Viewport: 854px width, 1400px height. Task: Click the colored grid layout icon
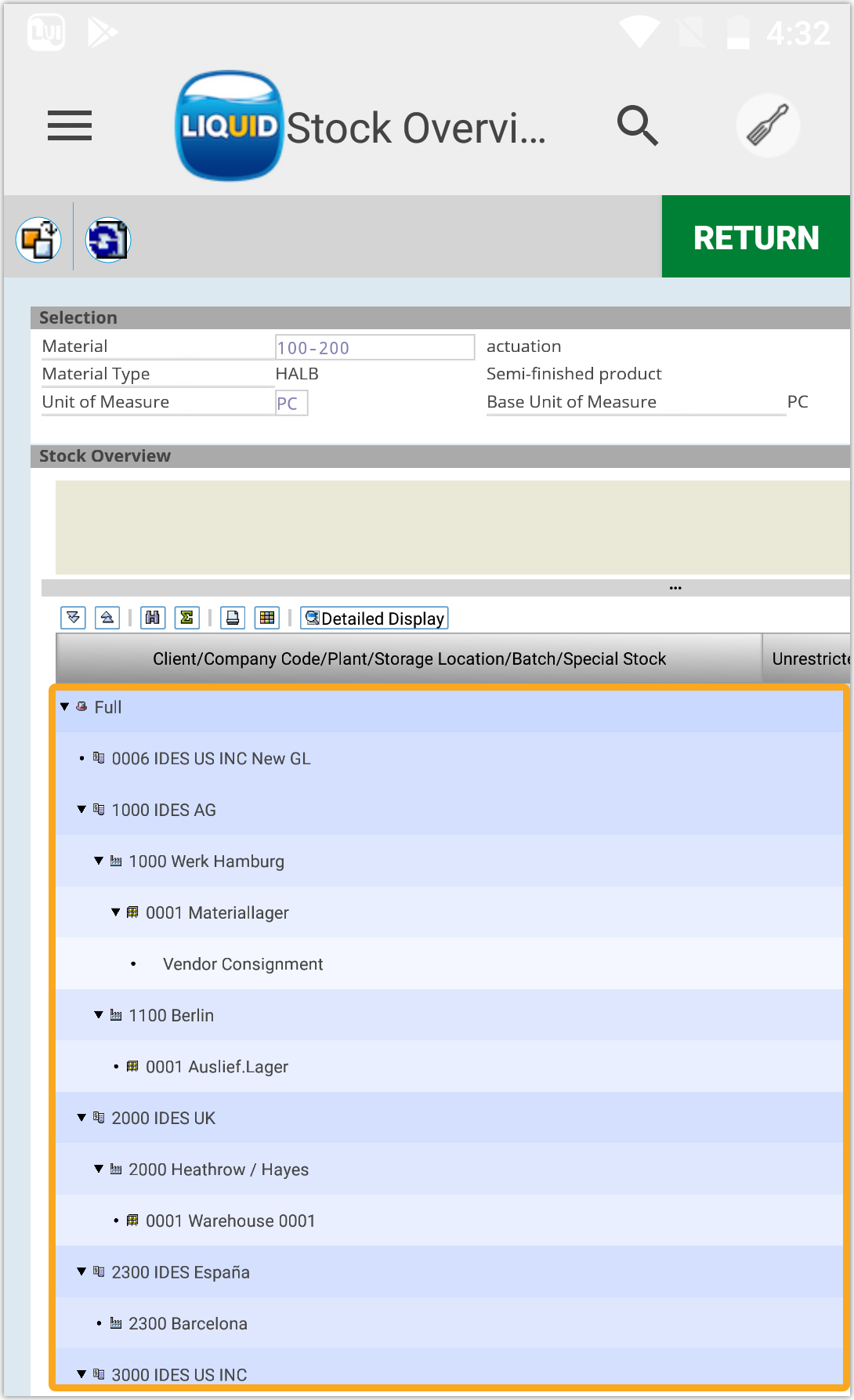(267, 618)
